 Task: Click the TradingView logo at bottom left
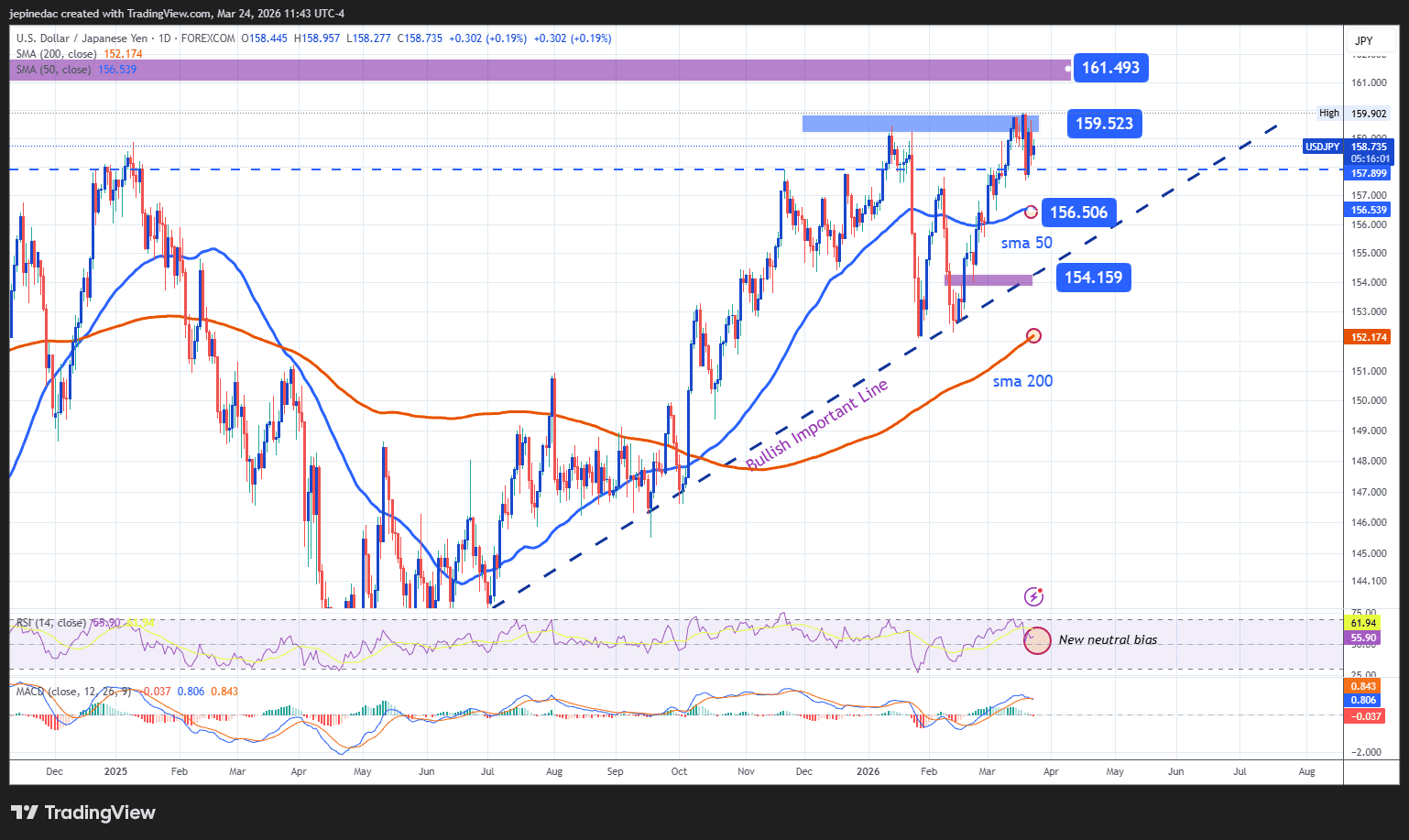click(83, 813)
